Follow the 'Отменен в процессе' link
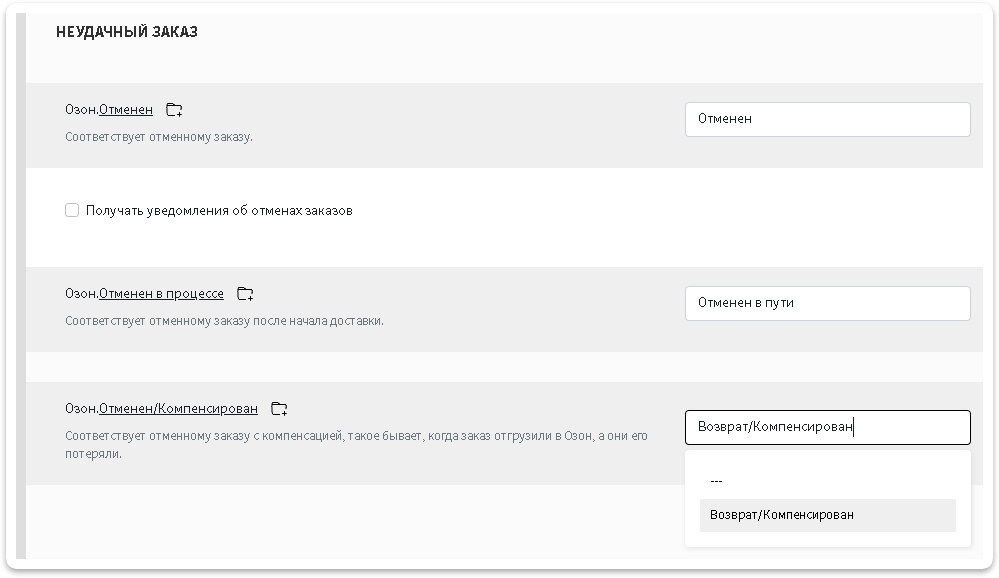This screenshot has height=578, width=999. point(161,294)
